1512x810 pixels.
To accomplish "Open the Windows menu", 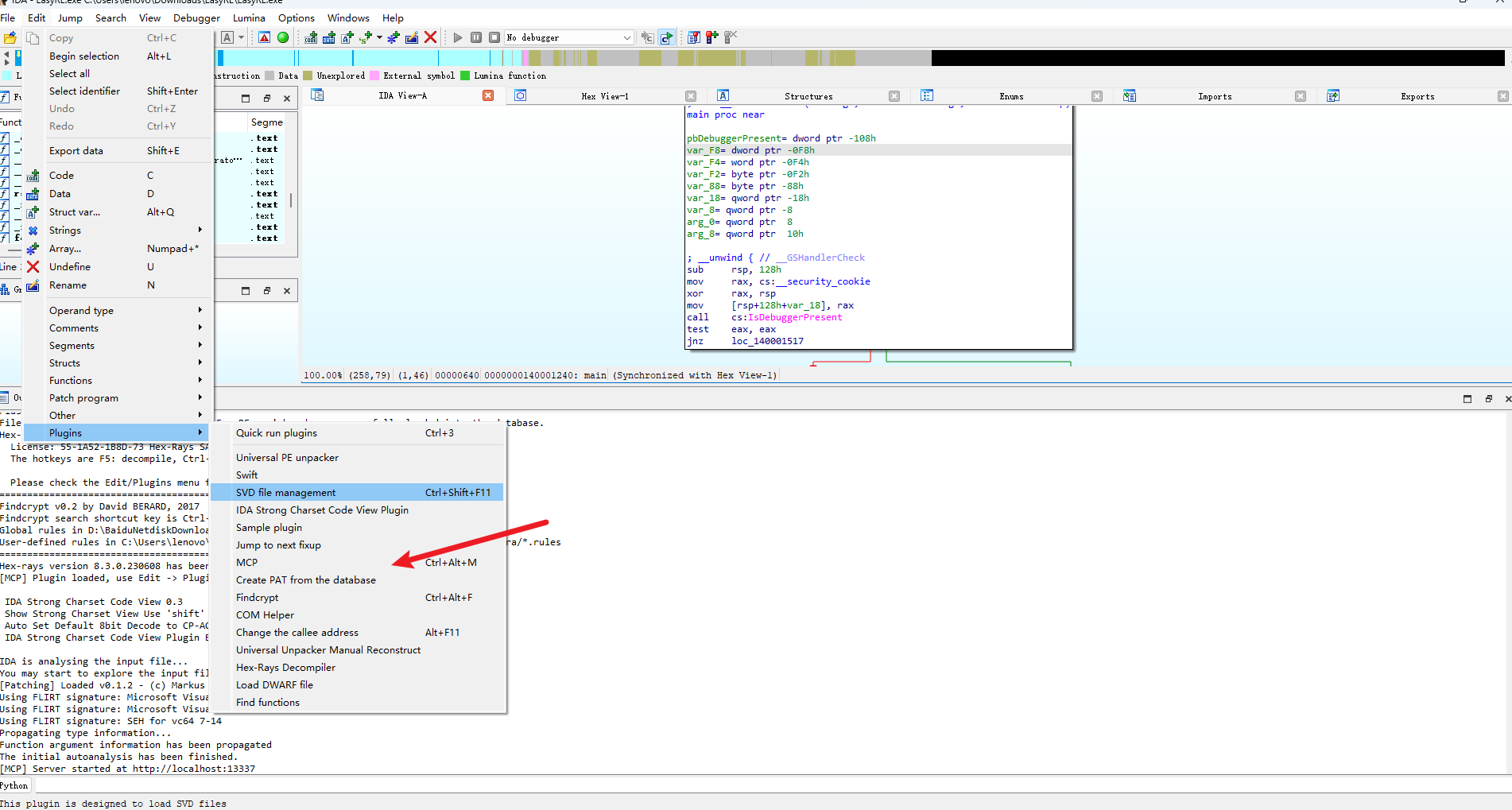I will pos(348,17).
